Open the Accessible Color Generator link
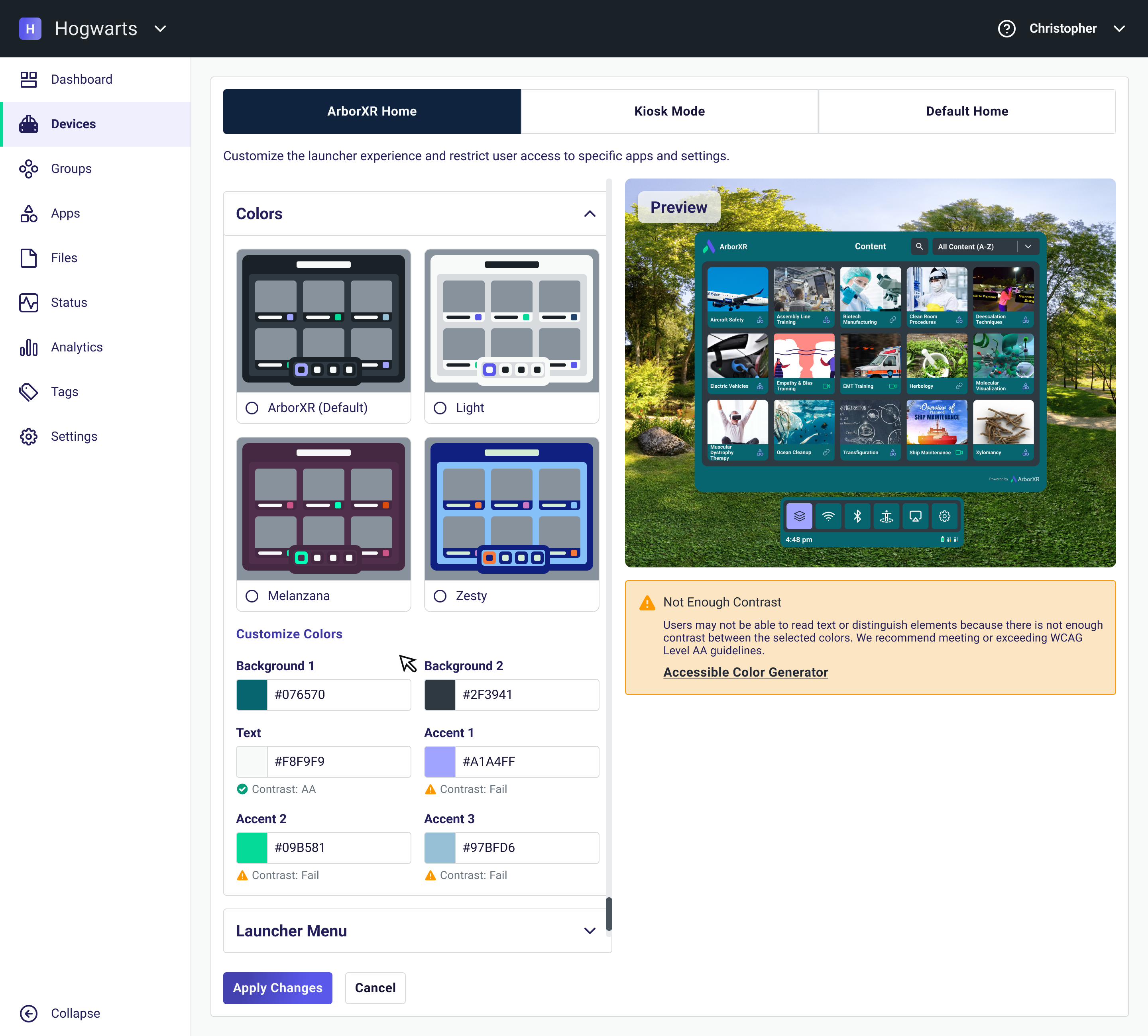Screen dimensions: 1148x1036 pos(745,672)
